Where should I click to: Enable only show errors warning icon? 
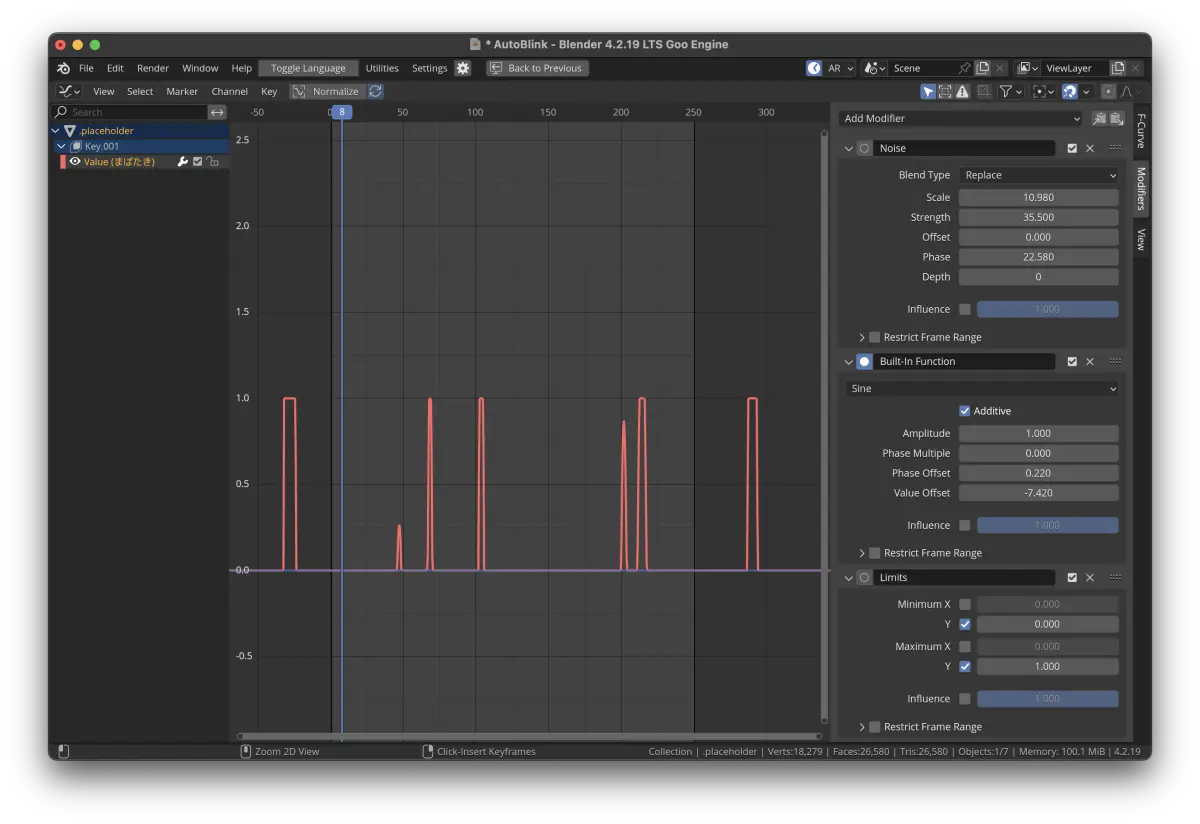click(x=962, y=91)
